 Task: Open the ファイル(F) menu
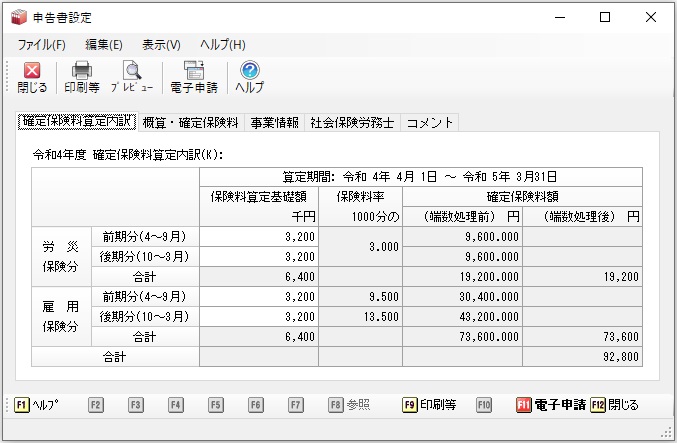coord(41,44)
